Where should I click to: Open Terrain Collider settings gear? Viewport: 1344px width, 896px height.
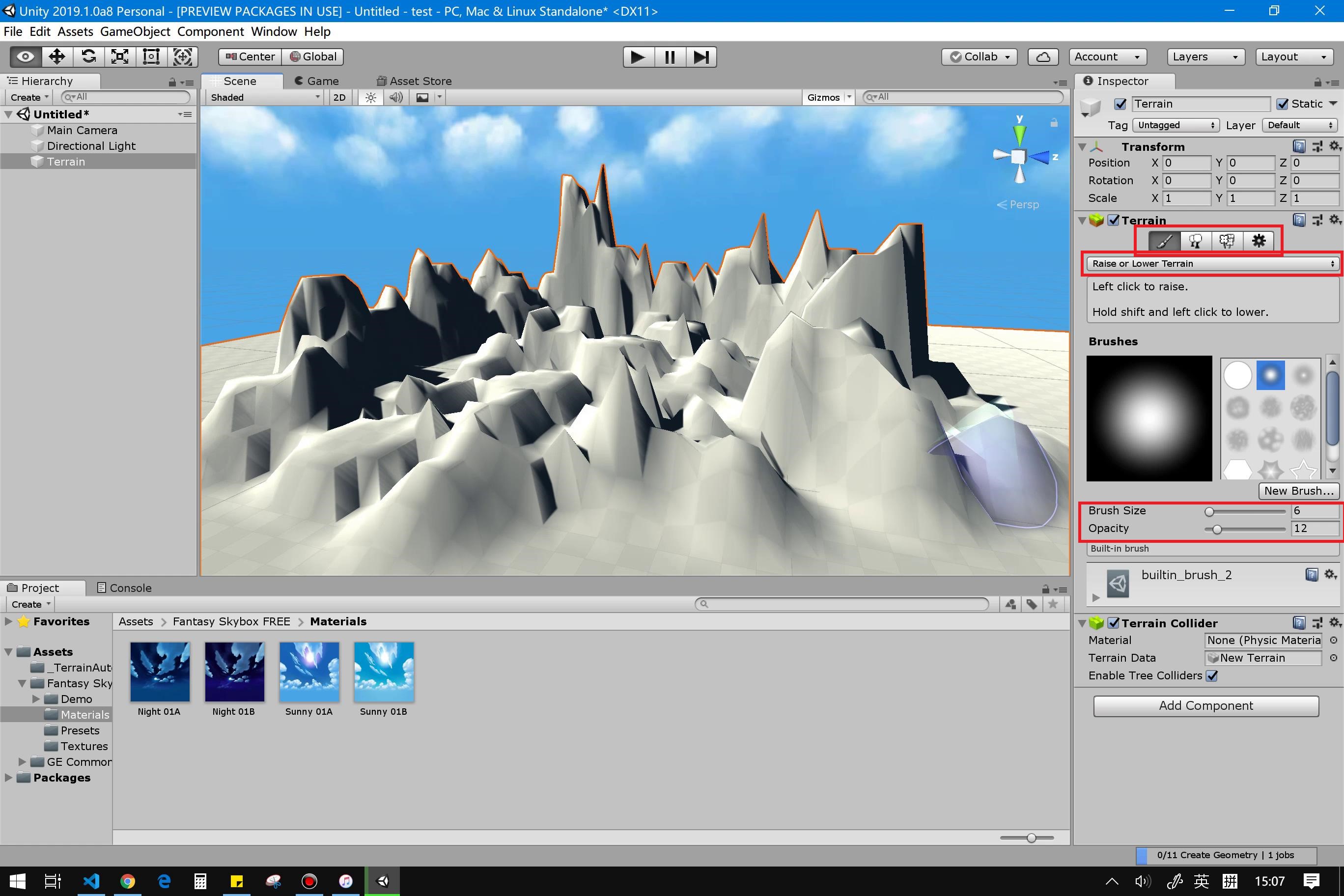click(x=1335, y=622)
